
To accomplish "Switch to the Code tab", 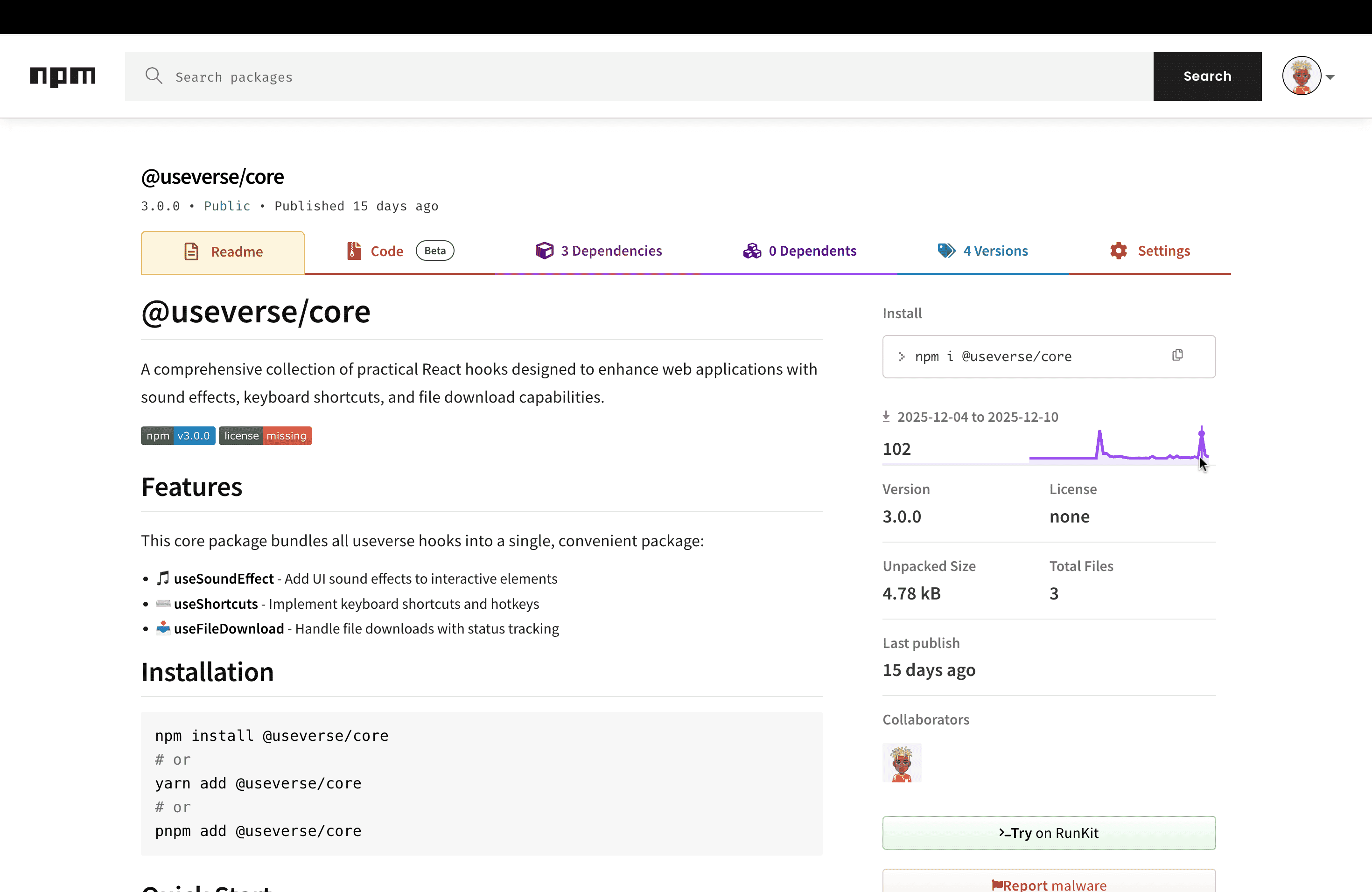I will coord(386,251).
